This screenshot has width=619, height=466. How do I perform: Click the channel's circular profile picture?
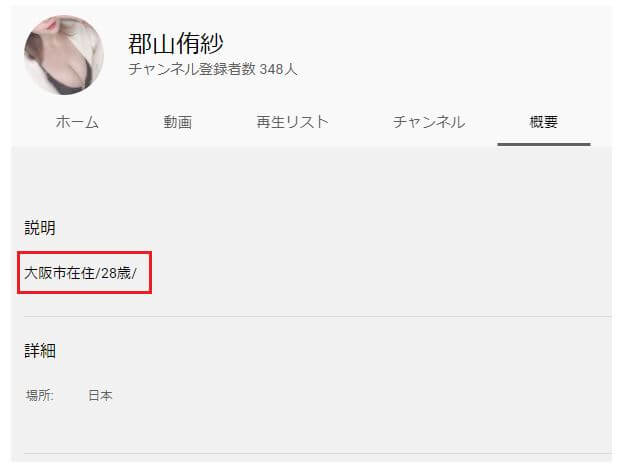pos(64,55)
